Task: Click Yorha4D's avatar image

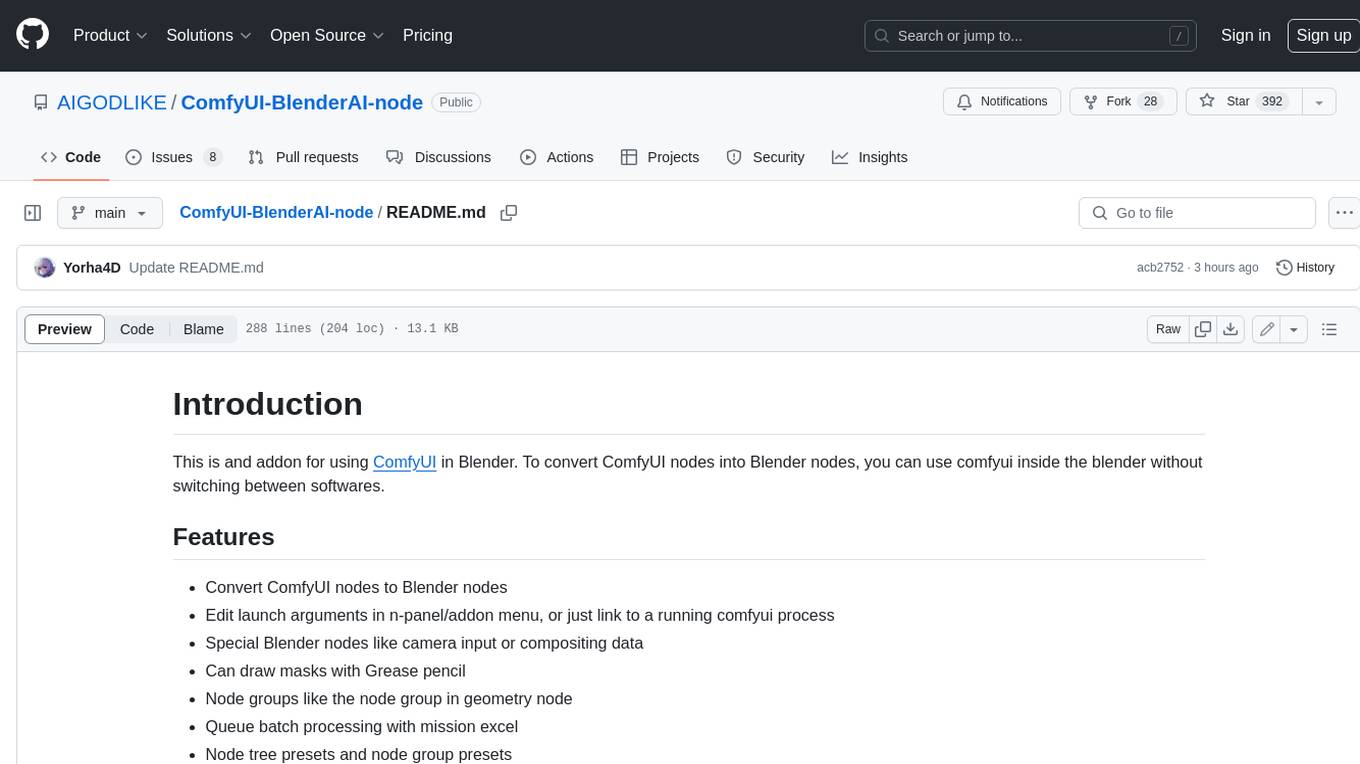Action: pyautogui.click(x=44, y=267)
